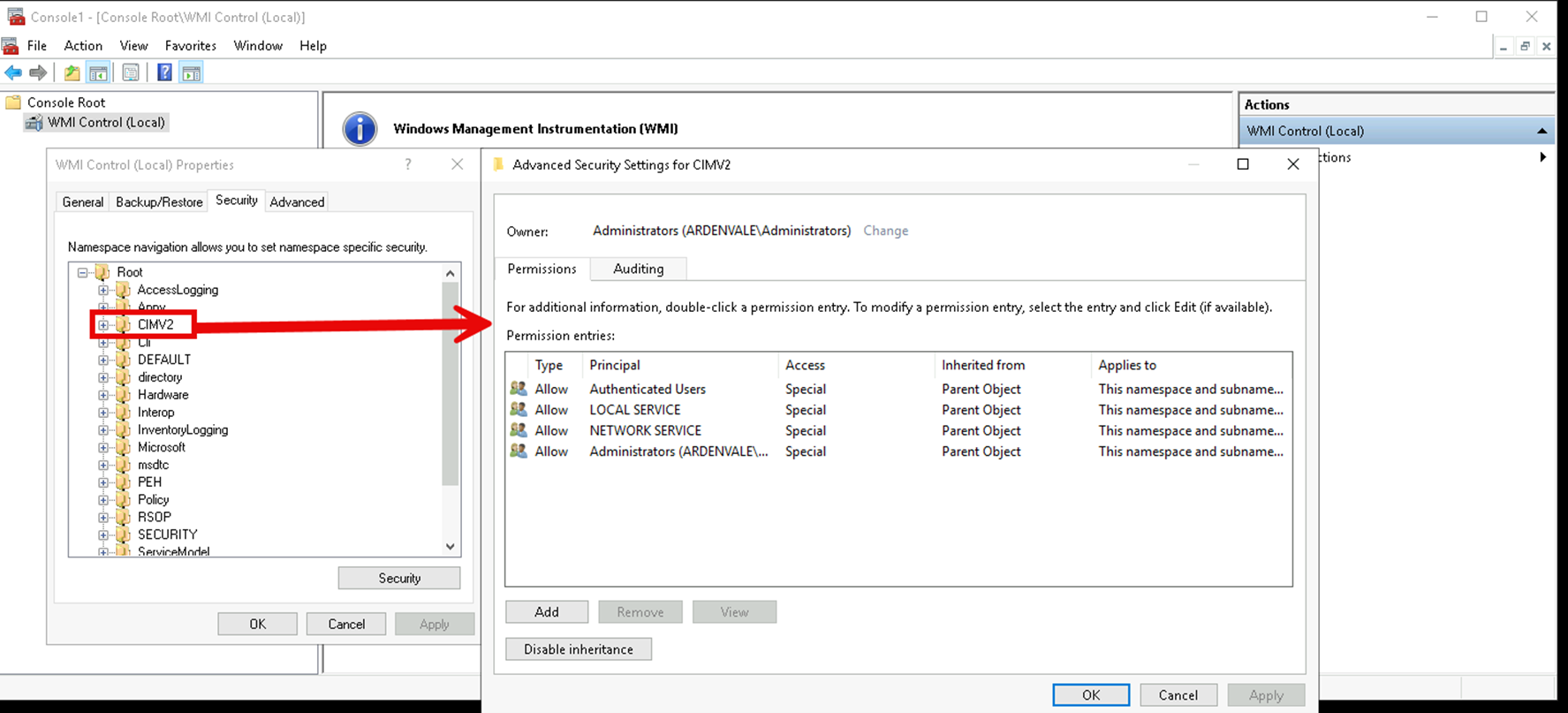Collapse the WMI Control (Local) actions section

pos(1541,131)
